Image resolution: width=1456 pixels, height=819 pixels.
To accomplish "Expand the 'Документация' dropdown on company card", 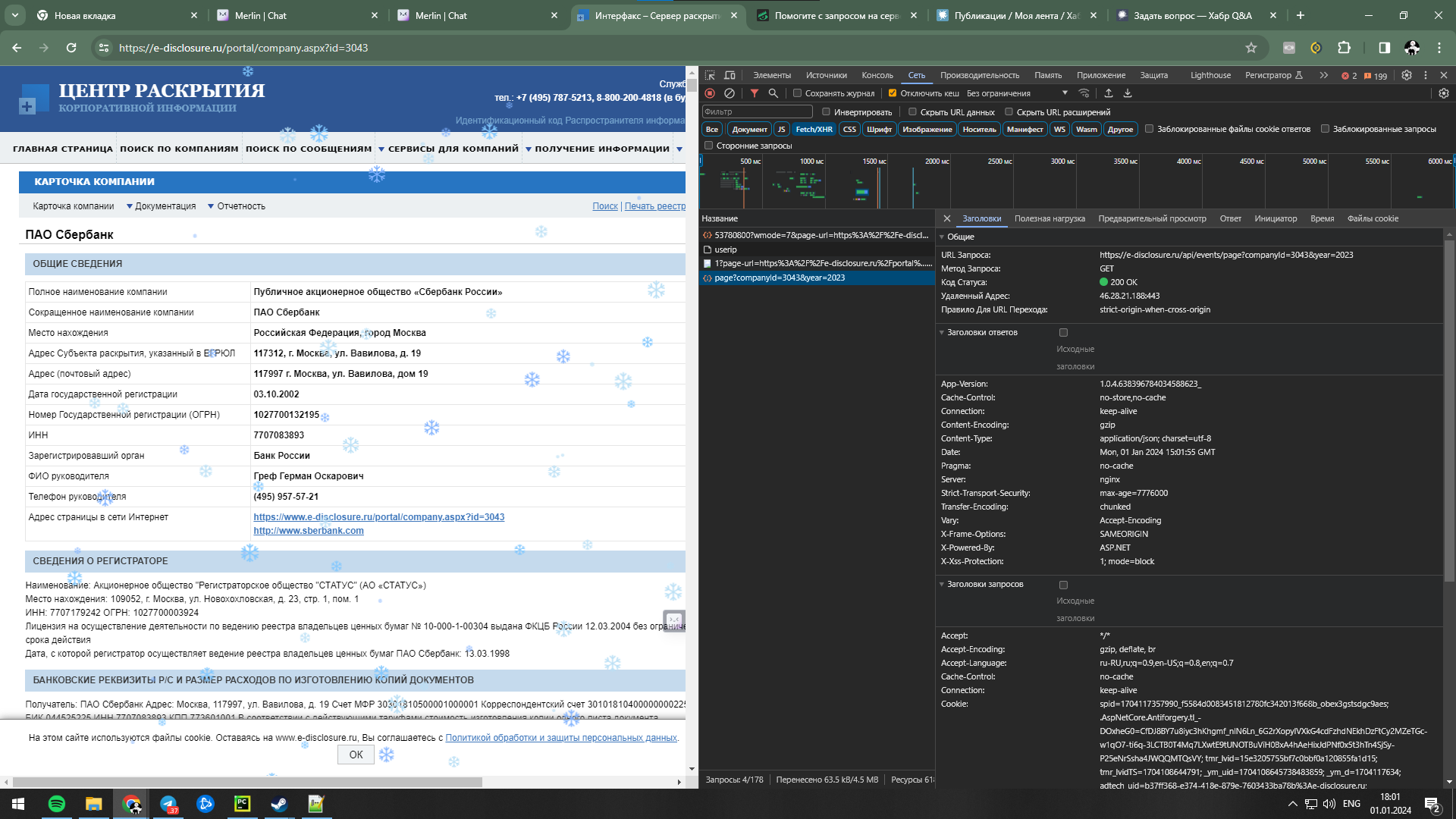I will (161, 206).
